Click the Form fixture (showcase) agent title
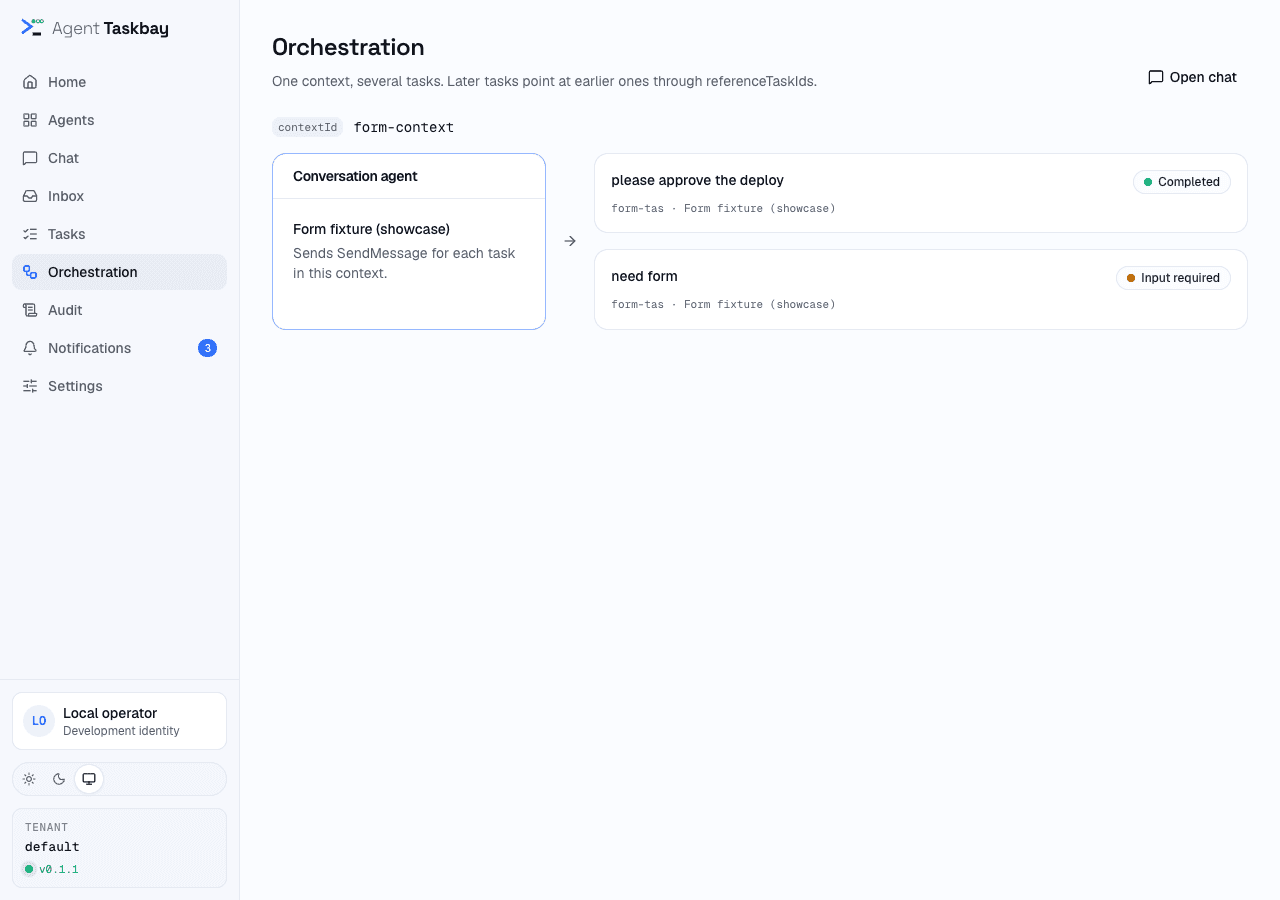This screenshot has width=1280, height=900. point(371,229)
